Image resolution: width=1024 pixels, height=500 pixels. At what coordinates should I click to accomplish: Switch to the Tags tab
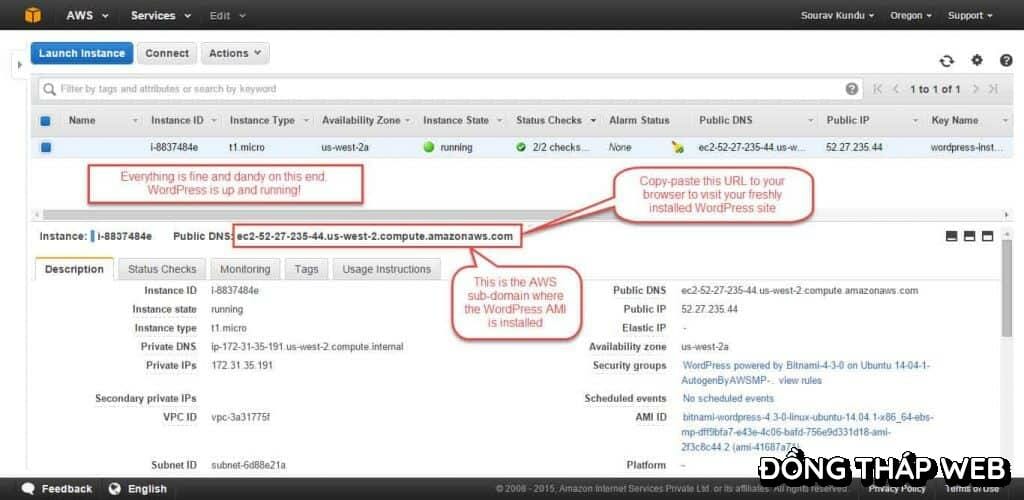coord(306,269)
